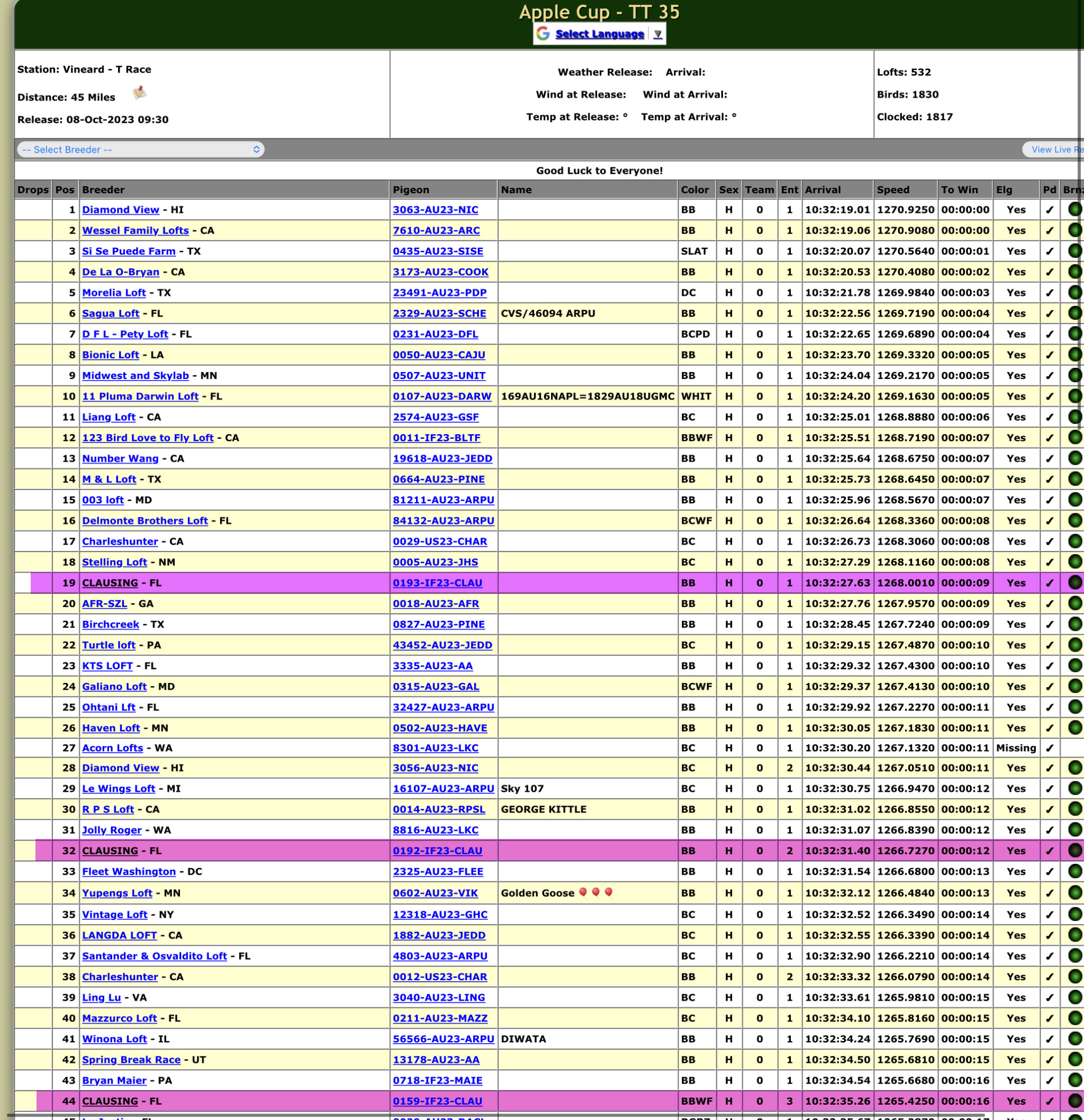Click the Breeder column header
This screenshot has width=1084, height=1120.
pos(103,189)
